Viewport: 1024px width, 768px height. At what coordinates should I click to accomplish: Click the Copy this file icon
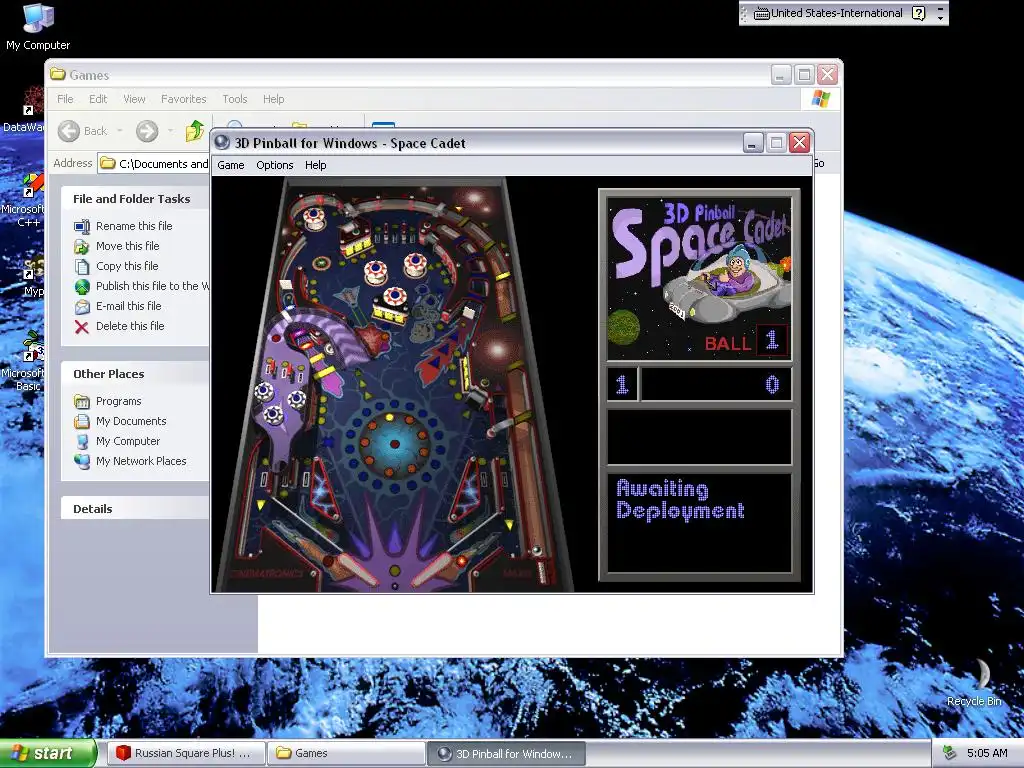82,266
